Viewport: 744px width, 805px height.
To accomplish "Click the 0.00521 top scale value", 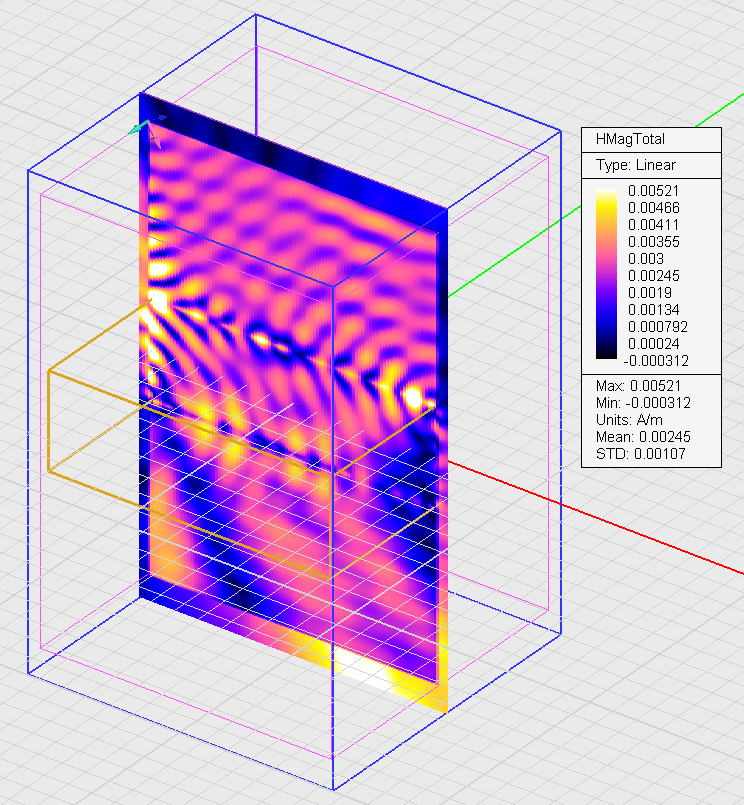I will (654, 191).
